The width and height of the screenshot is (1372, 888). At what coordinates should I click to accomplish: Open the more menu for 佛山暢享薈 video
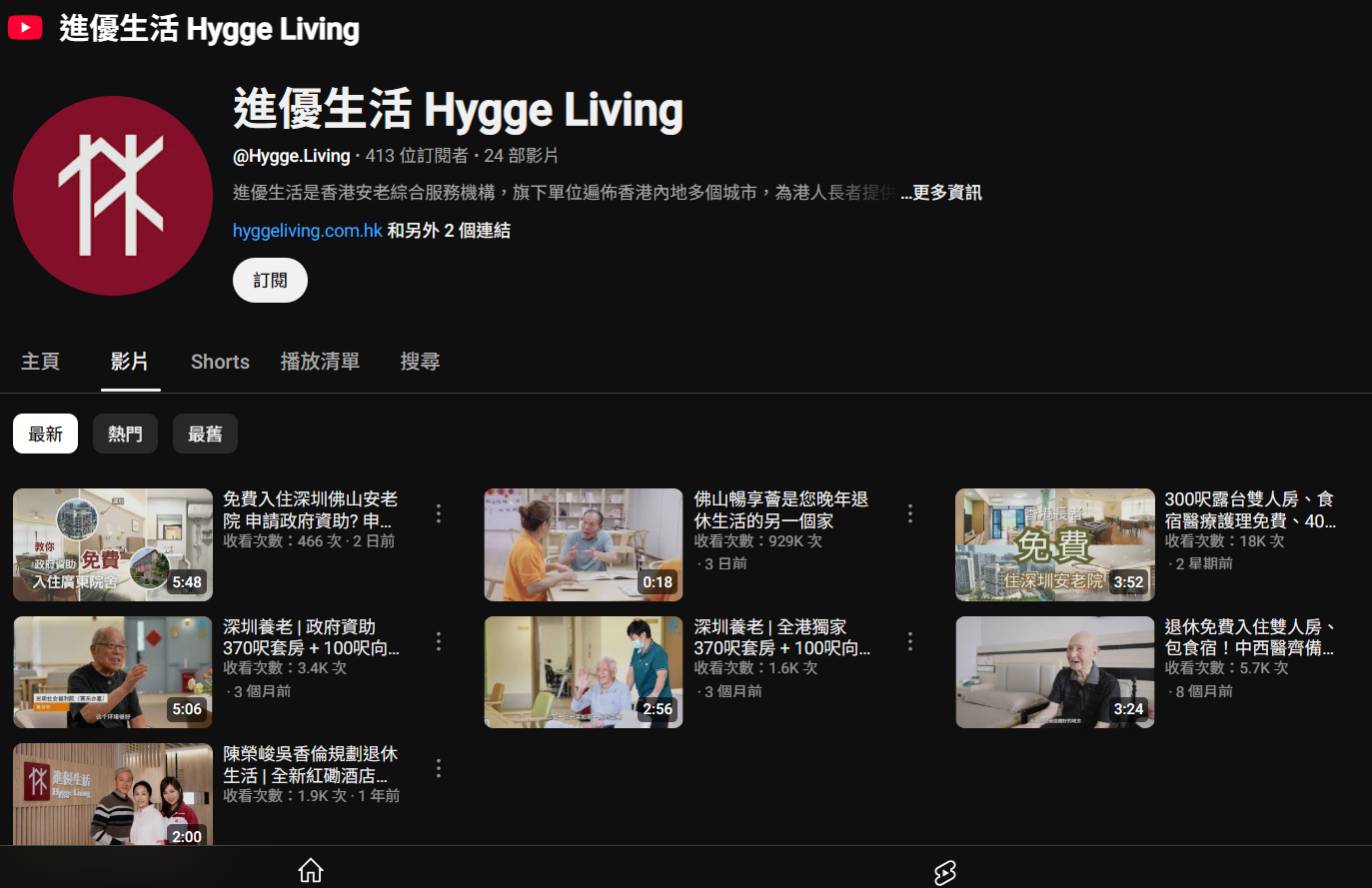909,513
